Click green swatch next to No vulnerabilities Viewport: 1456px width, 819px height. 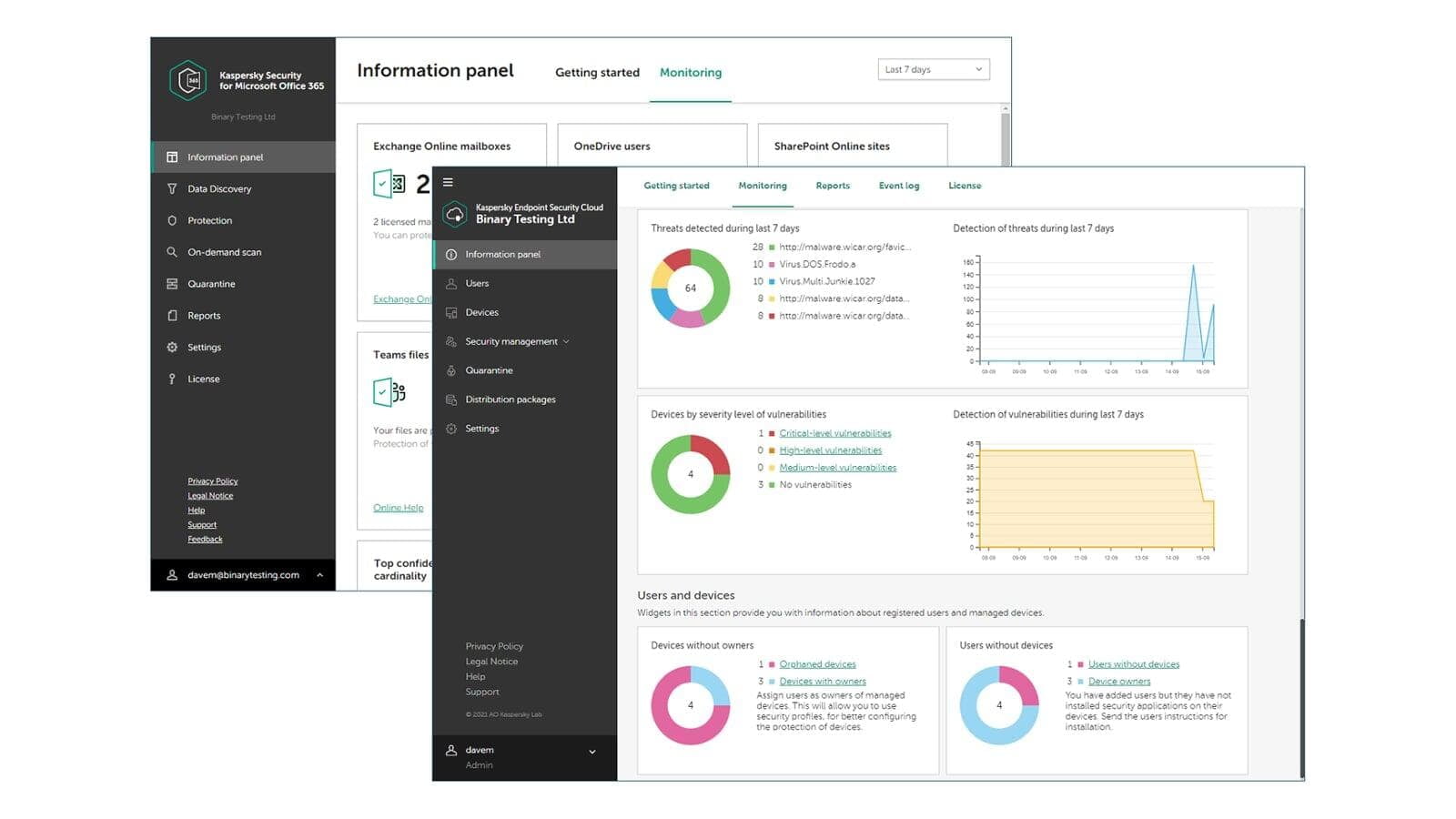pos(772,485)
